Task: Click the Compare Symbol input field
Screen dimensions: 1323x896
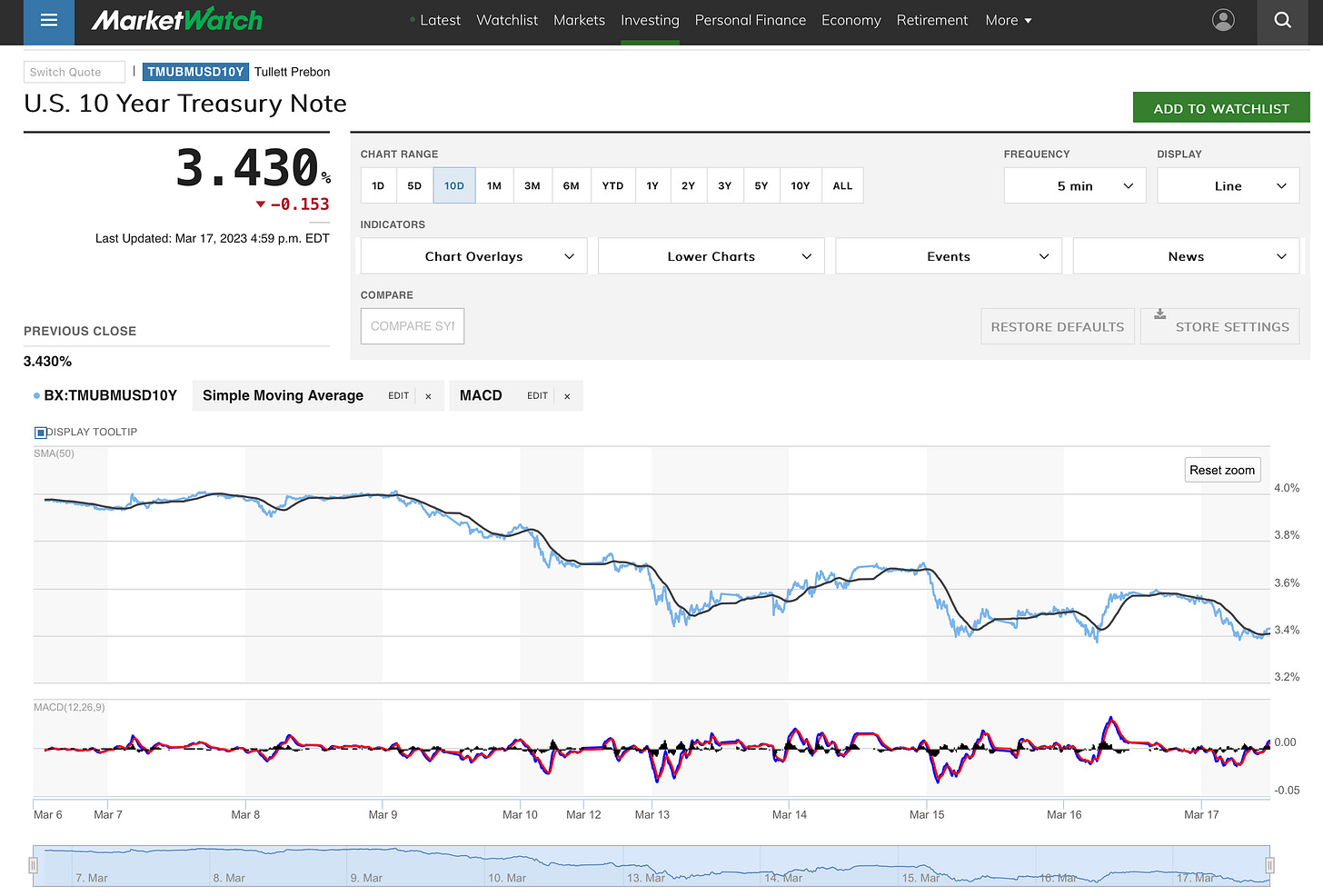Action: (x=413, y=326)
